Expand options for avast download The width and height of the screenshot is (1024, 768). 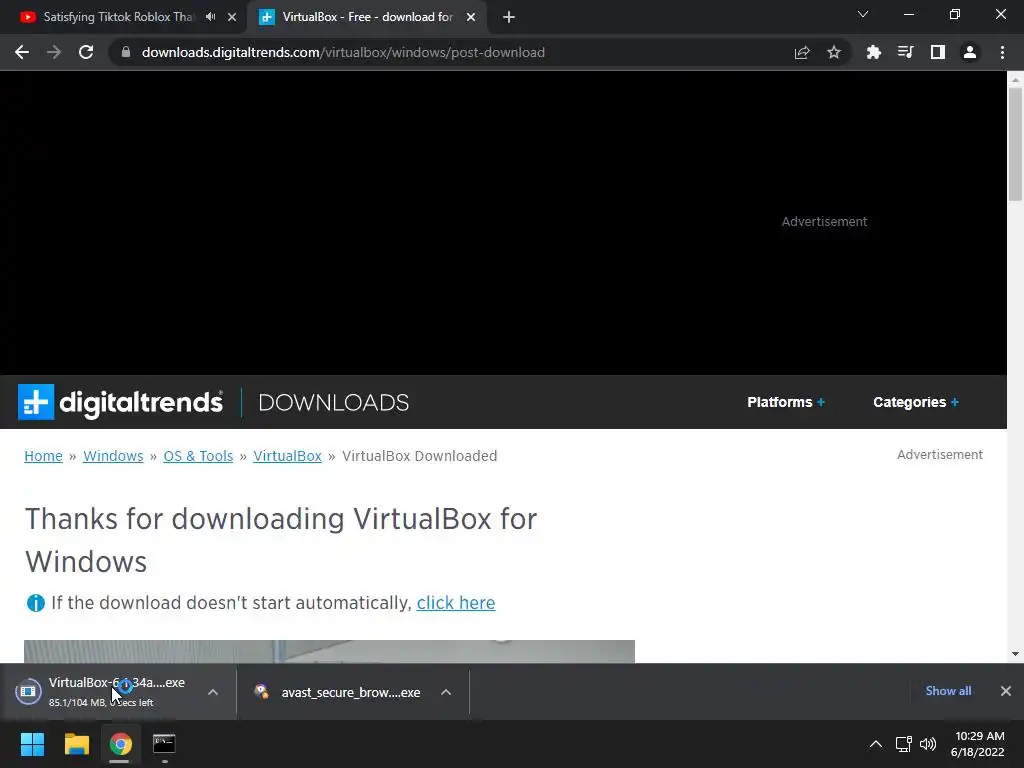(x=446, y=692)
